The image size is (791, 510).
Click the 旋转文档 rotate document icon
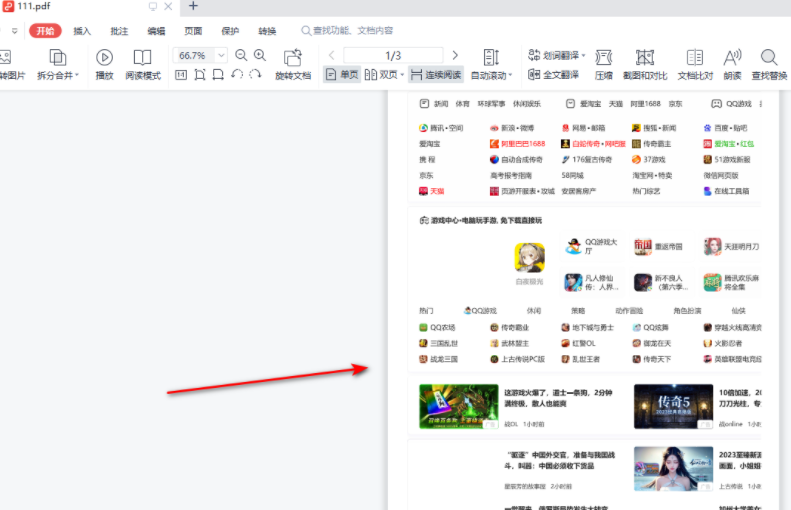pyautogui.click(x=293, y=58)
